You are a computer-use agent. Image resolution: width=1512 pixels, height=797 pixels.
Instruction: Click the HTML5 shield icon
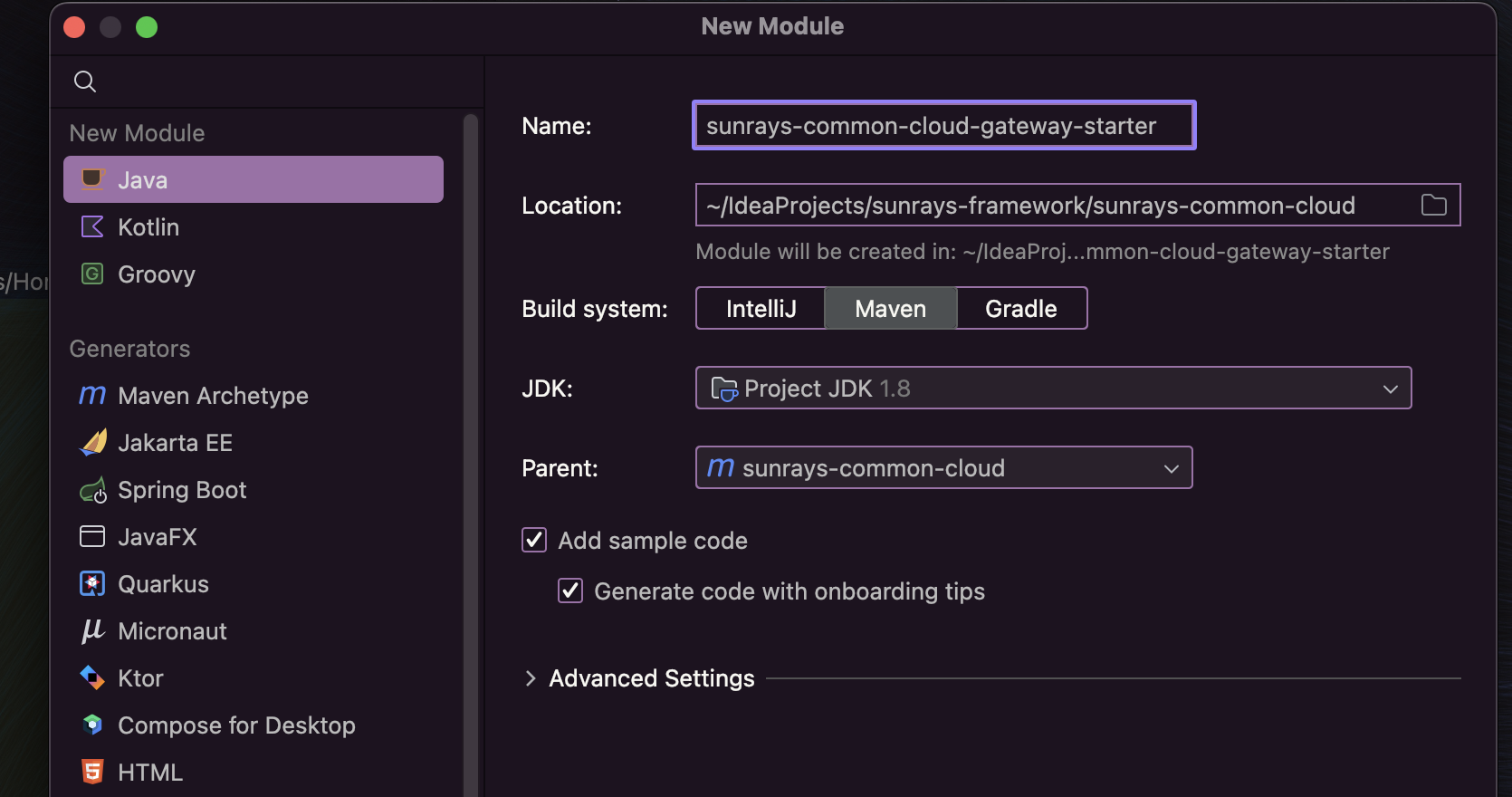[x=92, y=772]
